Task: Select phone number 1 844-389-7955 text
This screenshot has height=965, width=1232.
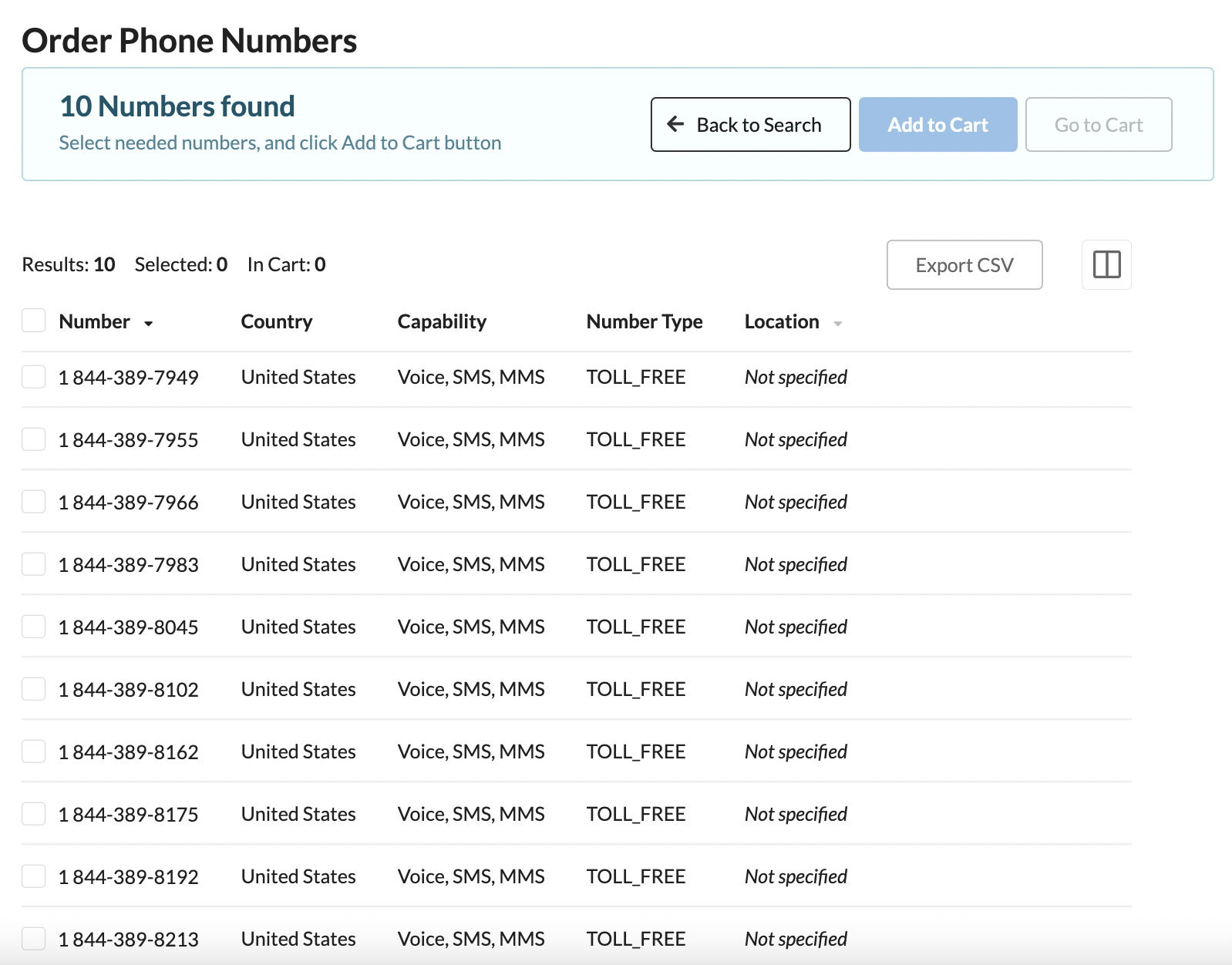Action: coord(129,440)
